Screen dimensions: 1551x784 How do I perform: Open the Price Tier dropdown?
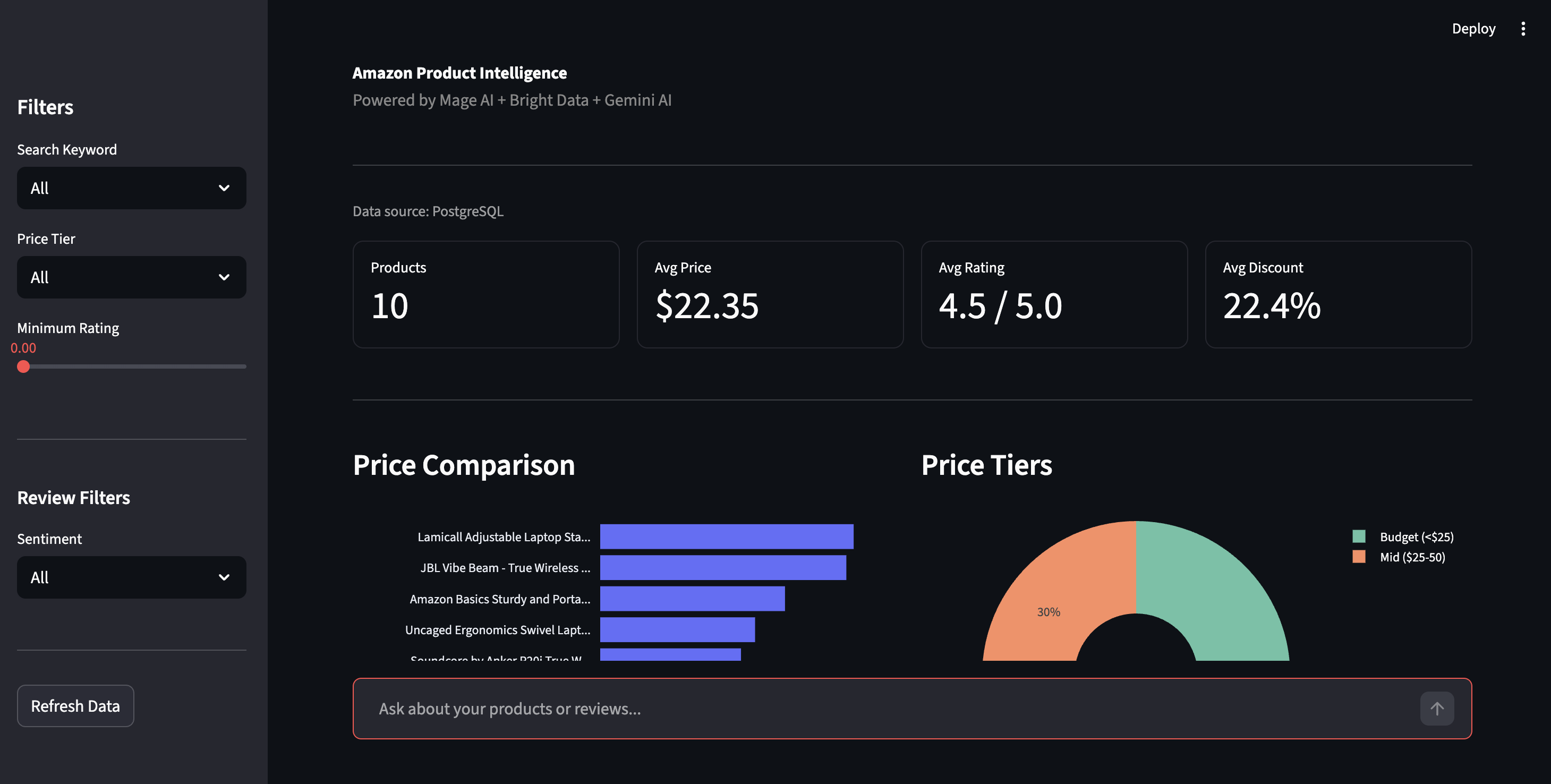(131, 277)
